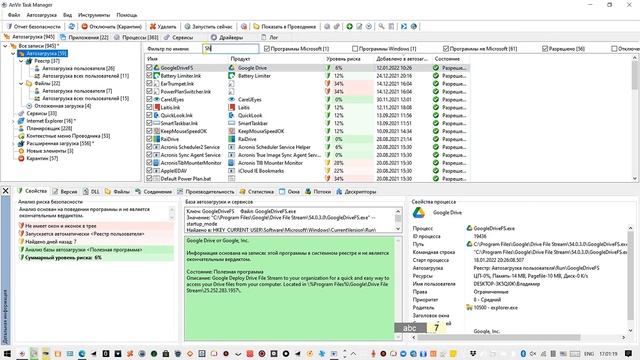Click the edit entry pencil icon in the toolbar

tap(359, 27)
